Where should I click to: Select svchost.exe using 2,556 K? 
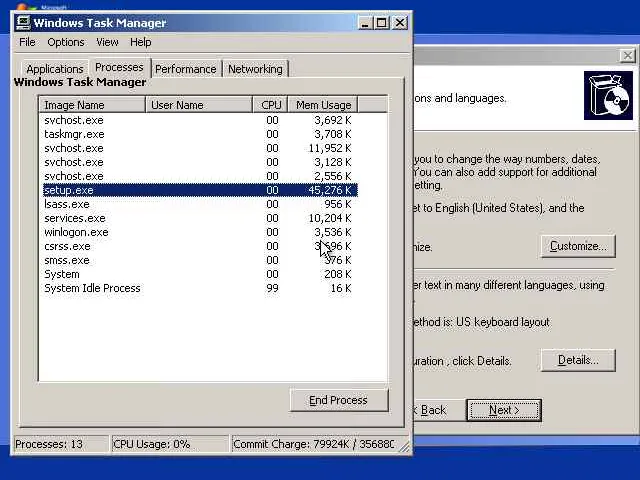pos(200,176)
